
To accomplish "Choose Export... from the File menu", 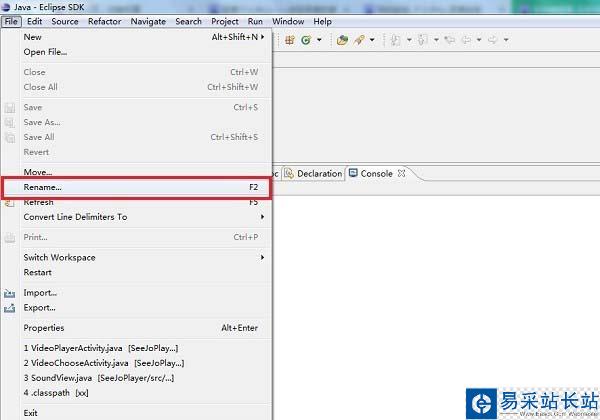I will click(x=136, y=308).
